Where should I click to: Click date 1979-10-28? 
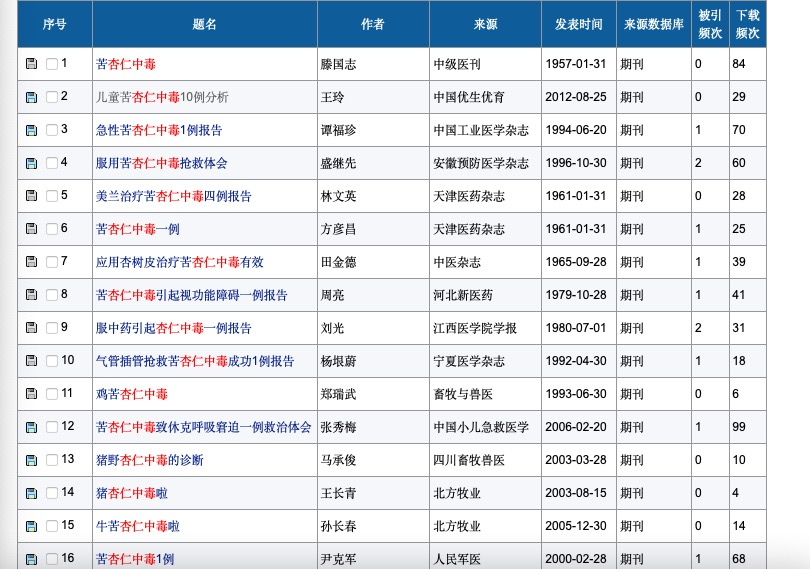pyautogui.click(x=575, y=295)
